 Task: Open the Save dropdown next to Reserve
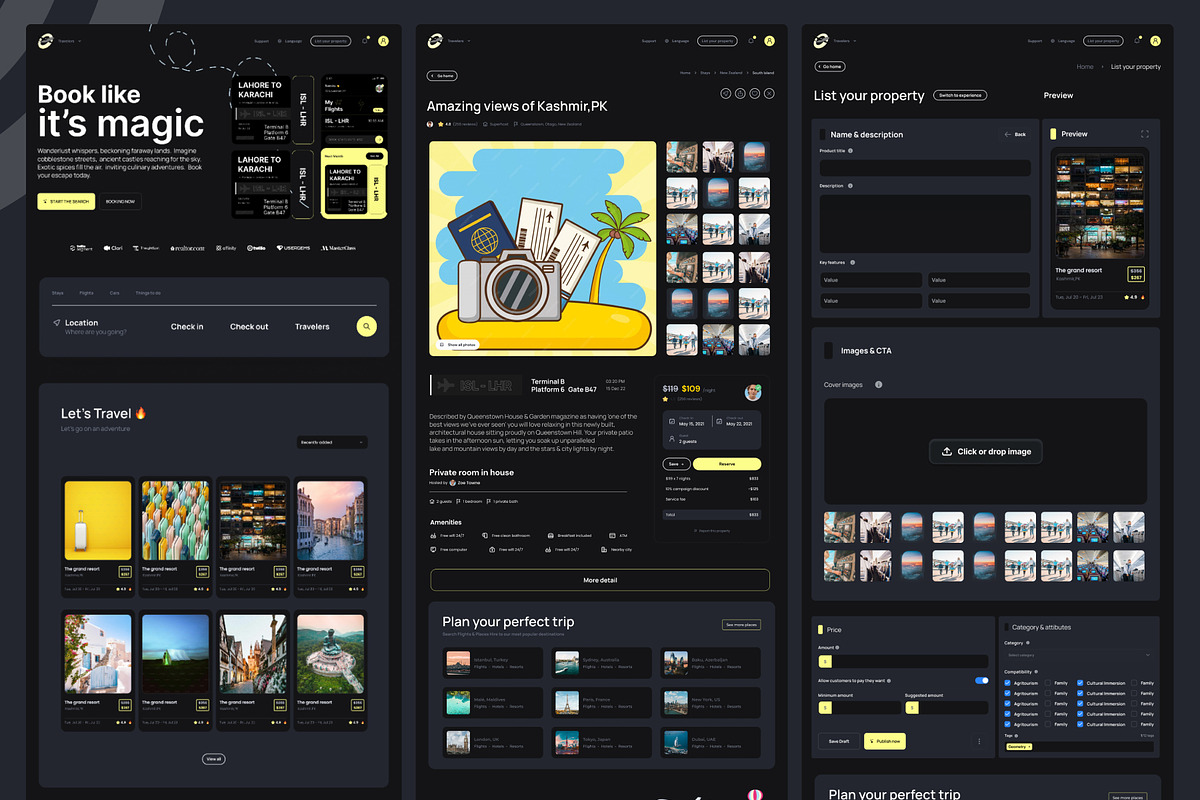coord(677,464)
